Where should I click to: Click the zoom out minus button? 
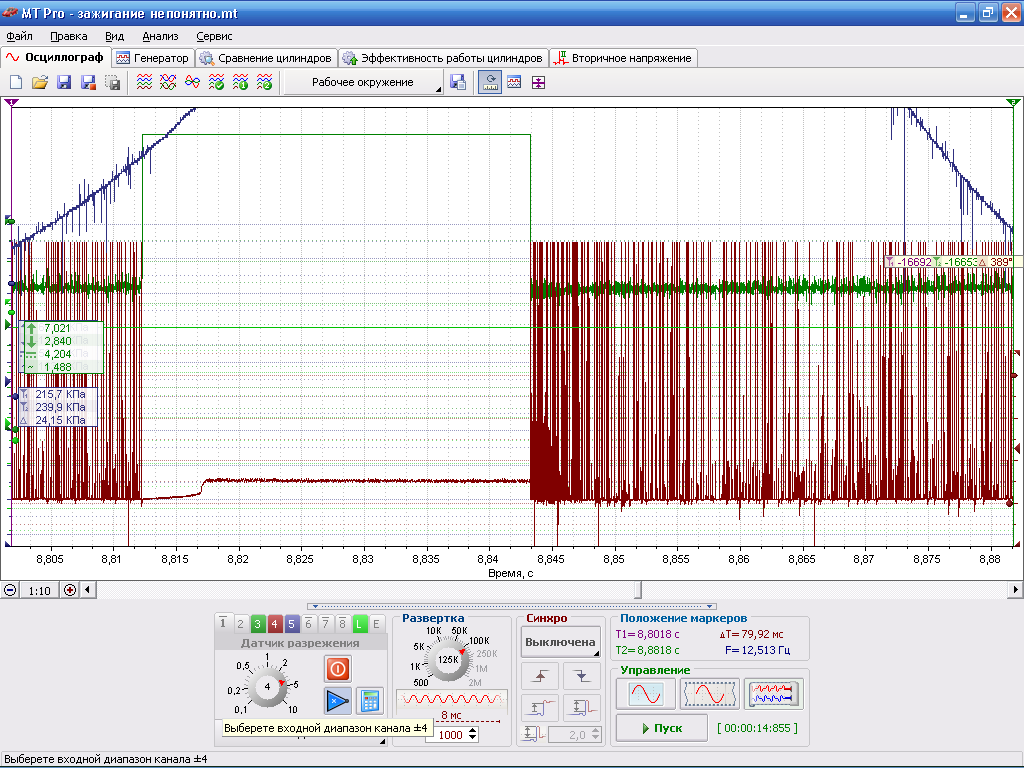(x=10, y=590)
